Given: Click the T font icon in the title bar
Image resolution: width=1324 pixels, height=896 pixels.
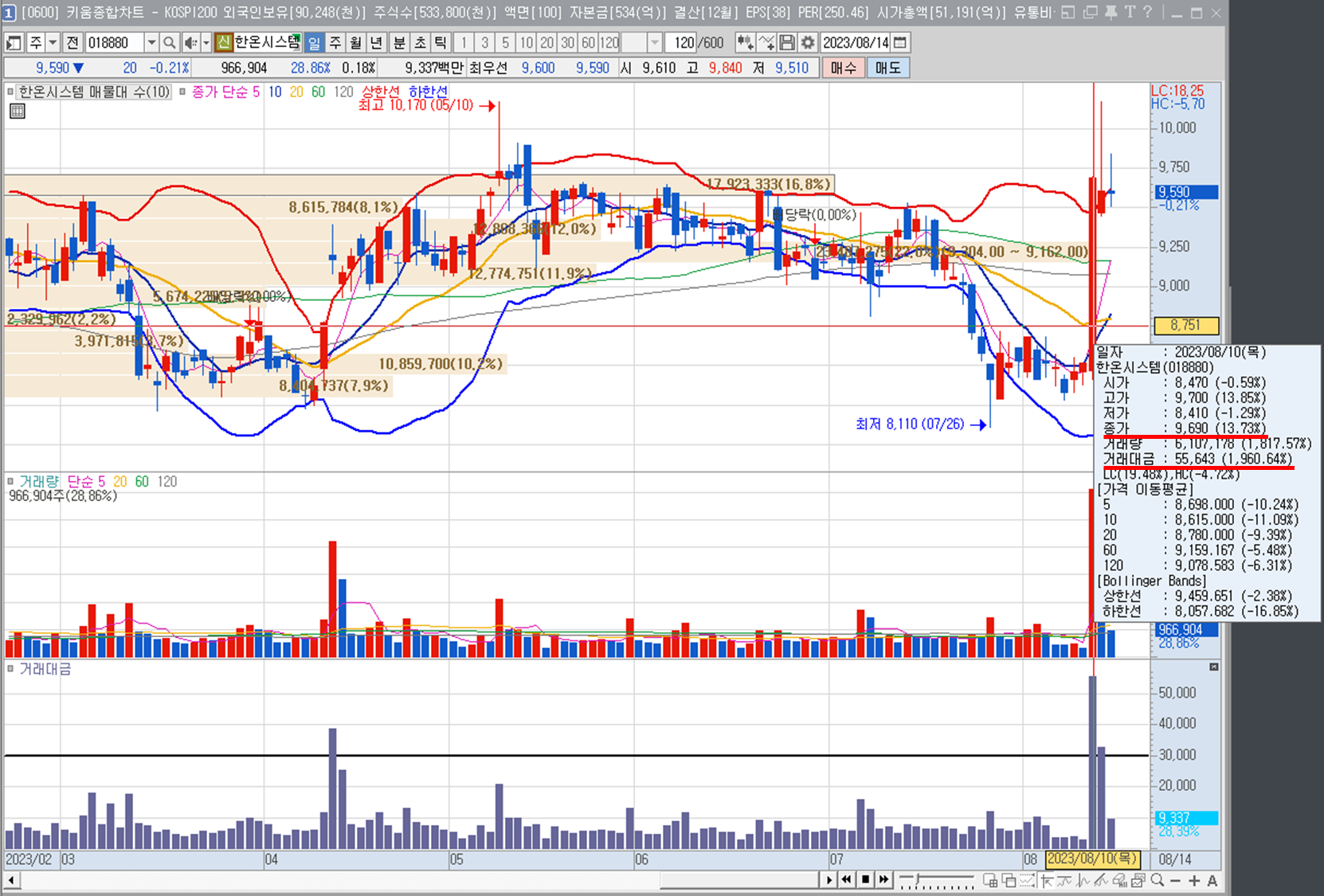Looking at the screenshot, I should click(x=1130, y=12).
